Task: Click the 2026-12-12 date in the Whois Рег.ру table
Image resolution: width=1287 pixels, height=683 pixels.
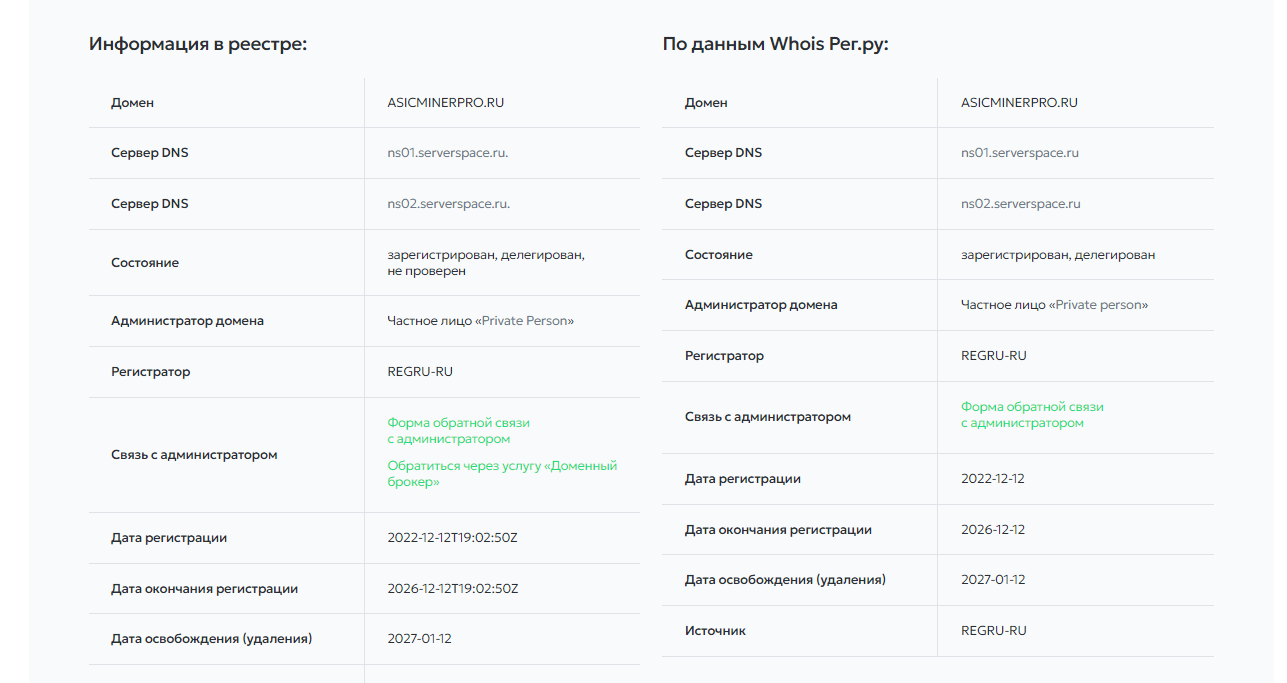Action: click(992, 530)
